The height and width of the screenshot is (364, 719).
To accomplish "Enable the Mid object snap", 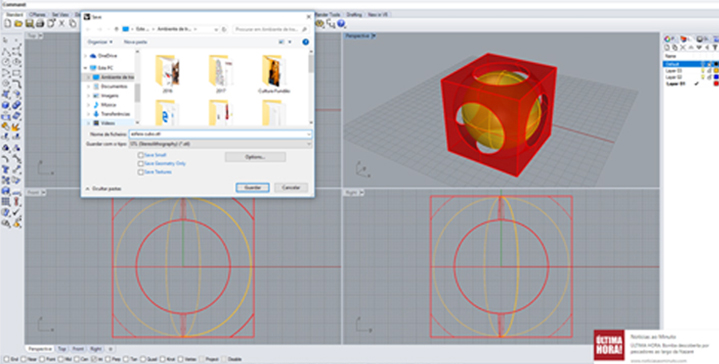I will (x=61, y=359).
